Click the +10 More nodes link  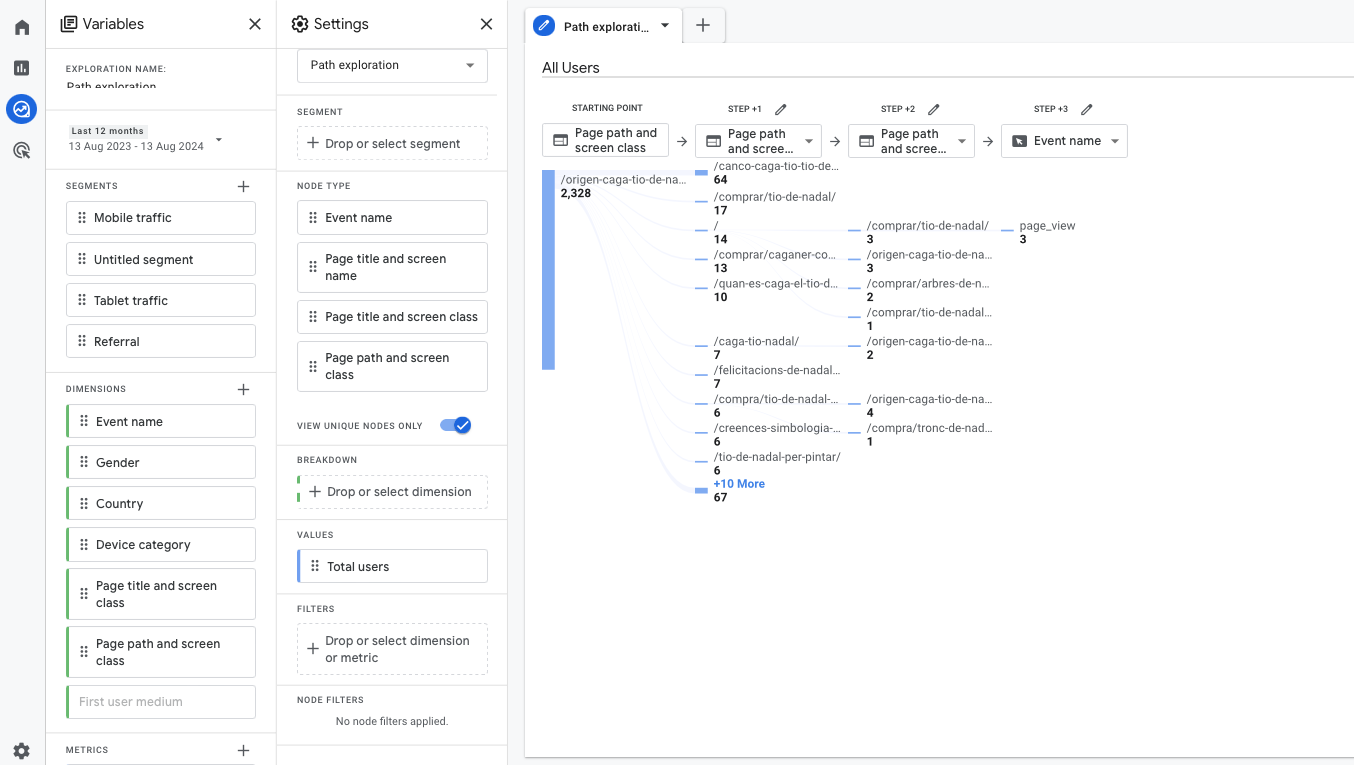point(739,484)
